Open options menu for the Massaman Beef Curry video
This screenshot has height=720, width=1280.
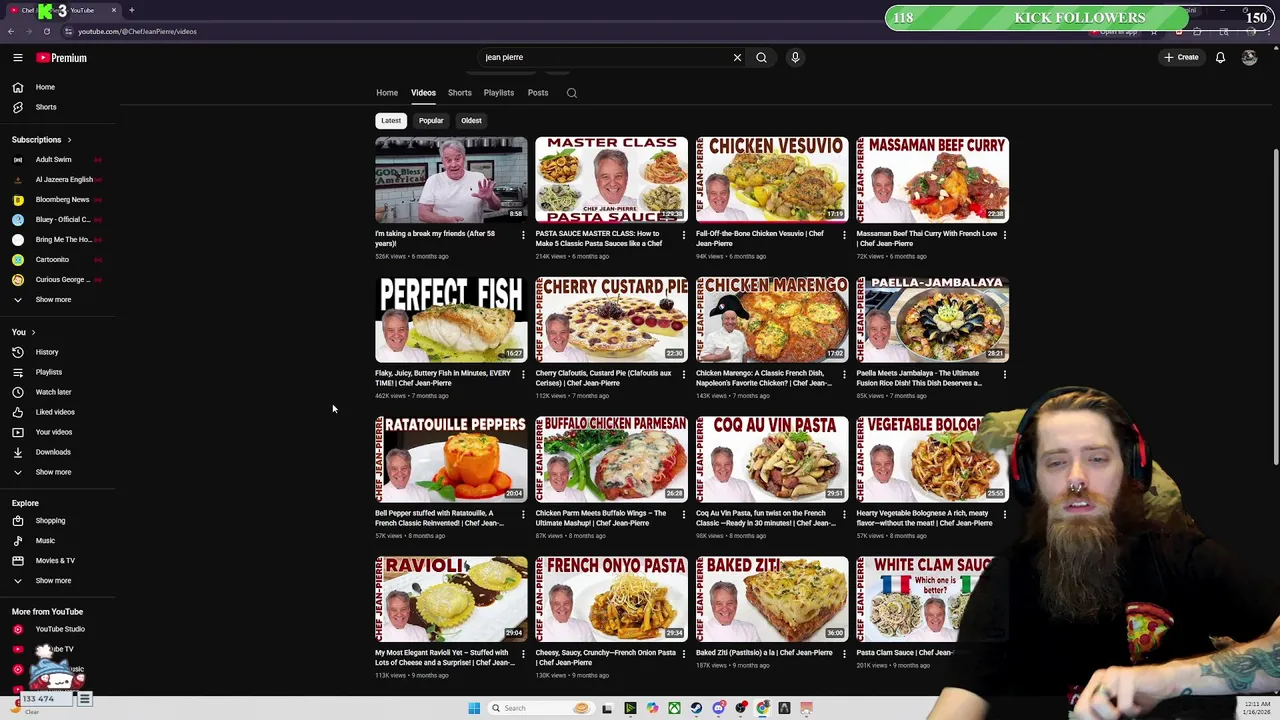1005,235
